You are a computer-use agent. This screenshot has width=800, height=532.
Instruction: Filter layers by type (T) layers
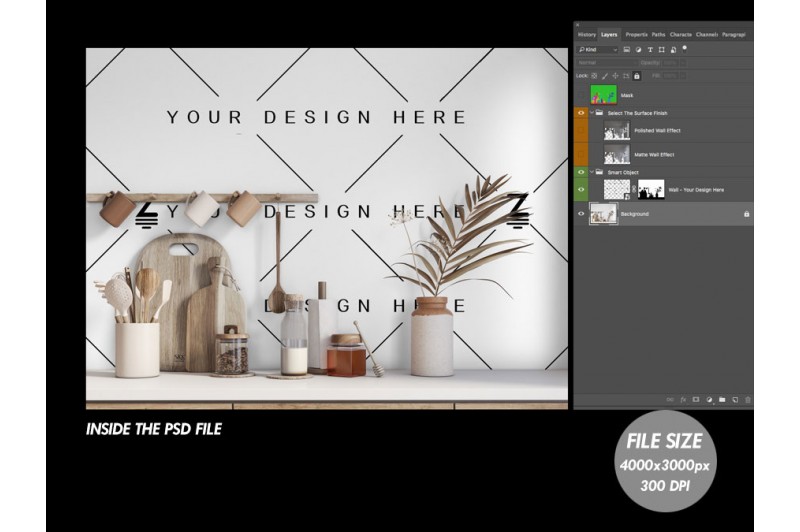650,49
